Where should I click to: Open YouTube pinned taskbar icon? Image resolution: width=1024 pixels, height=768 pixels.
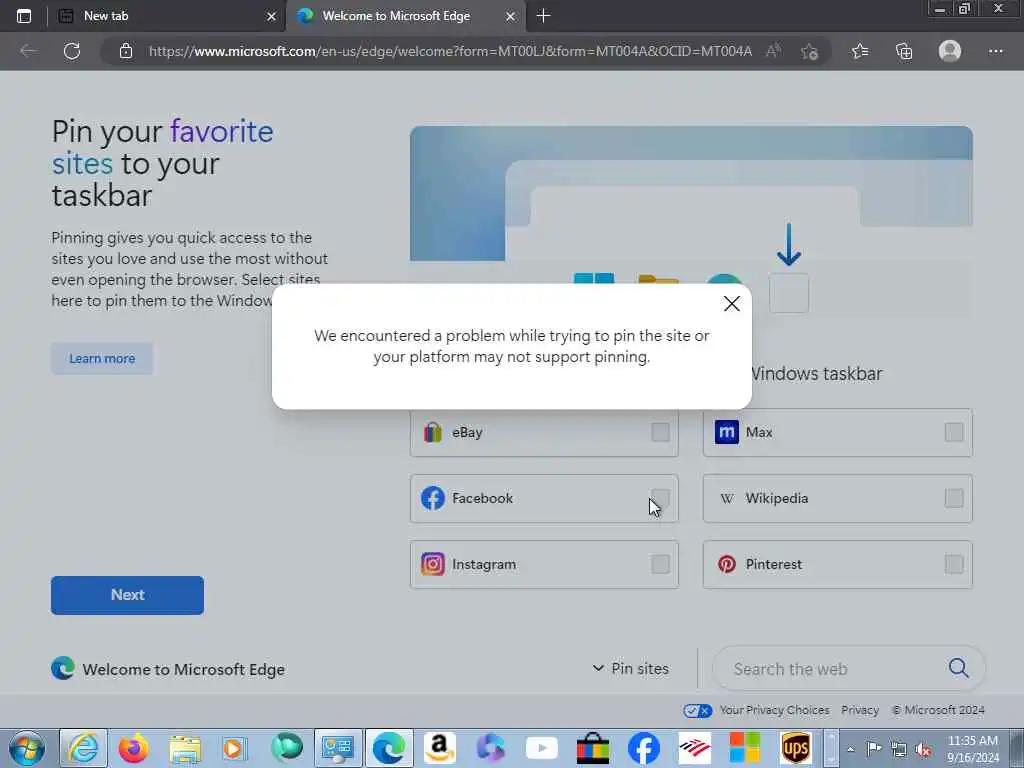542,748
